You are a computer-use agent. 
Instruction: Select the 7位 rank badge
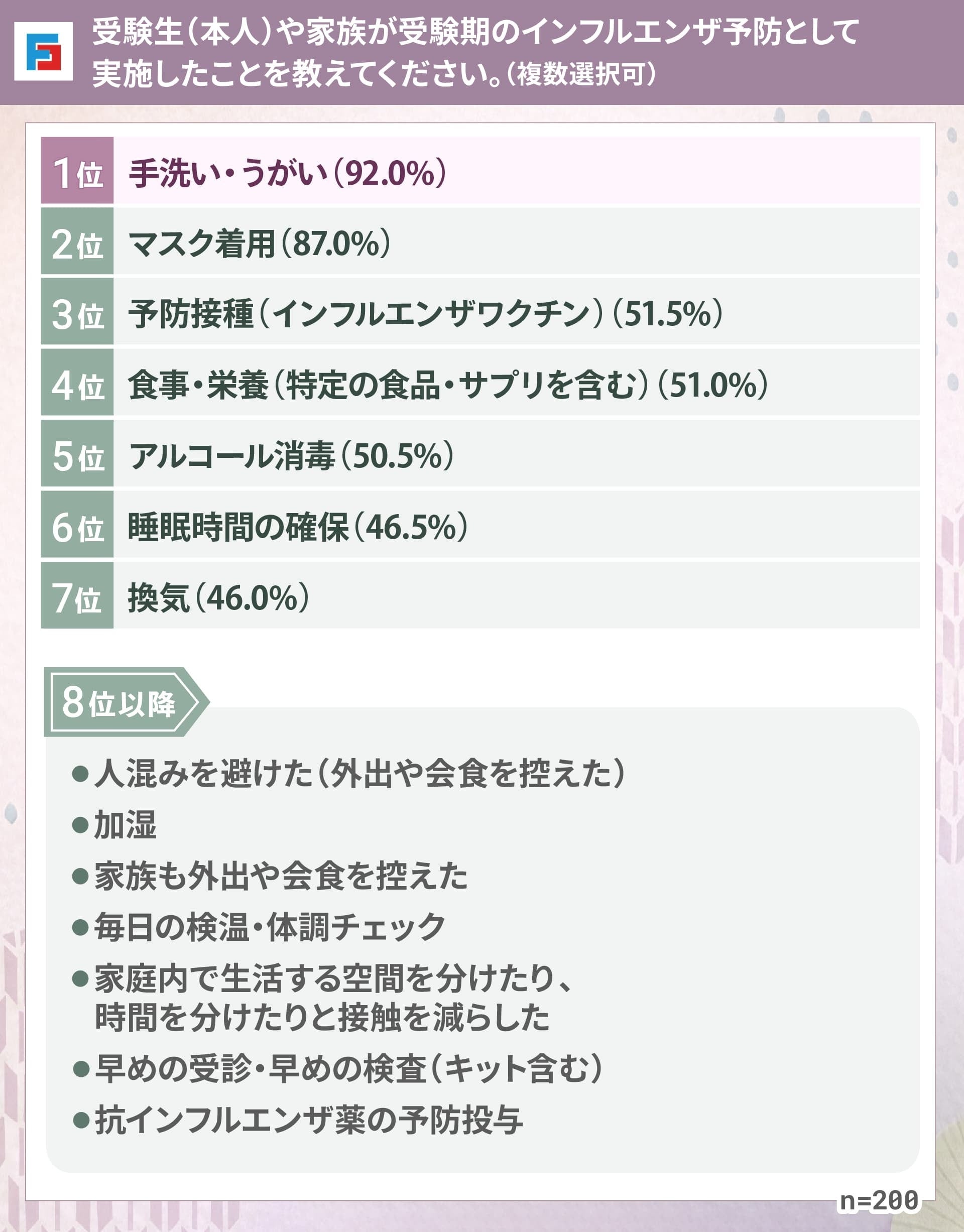click(77, 595)
